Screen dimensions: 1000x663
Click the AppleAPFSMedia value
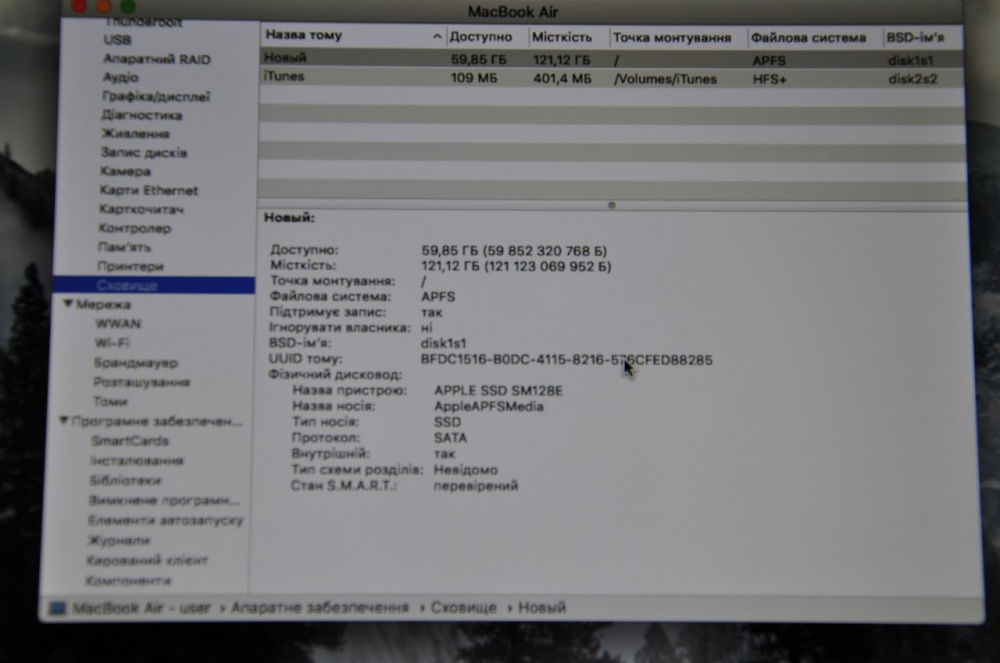[x=489, y=406]
